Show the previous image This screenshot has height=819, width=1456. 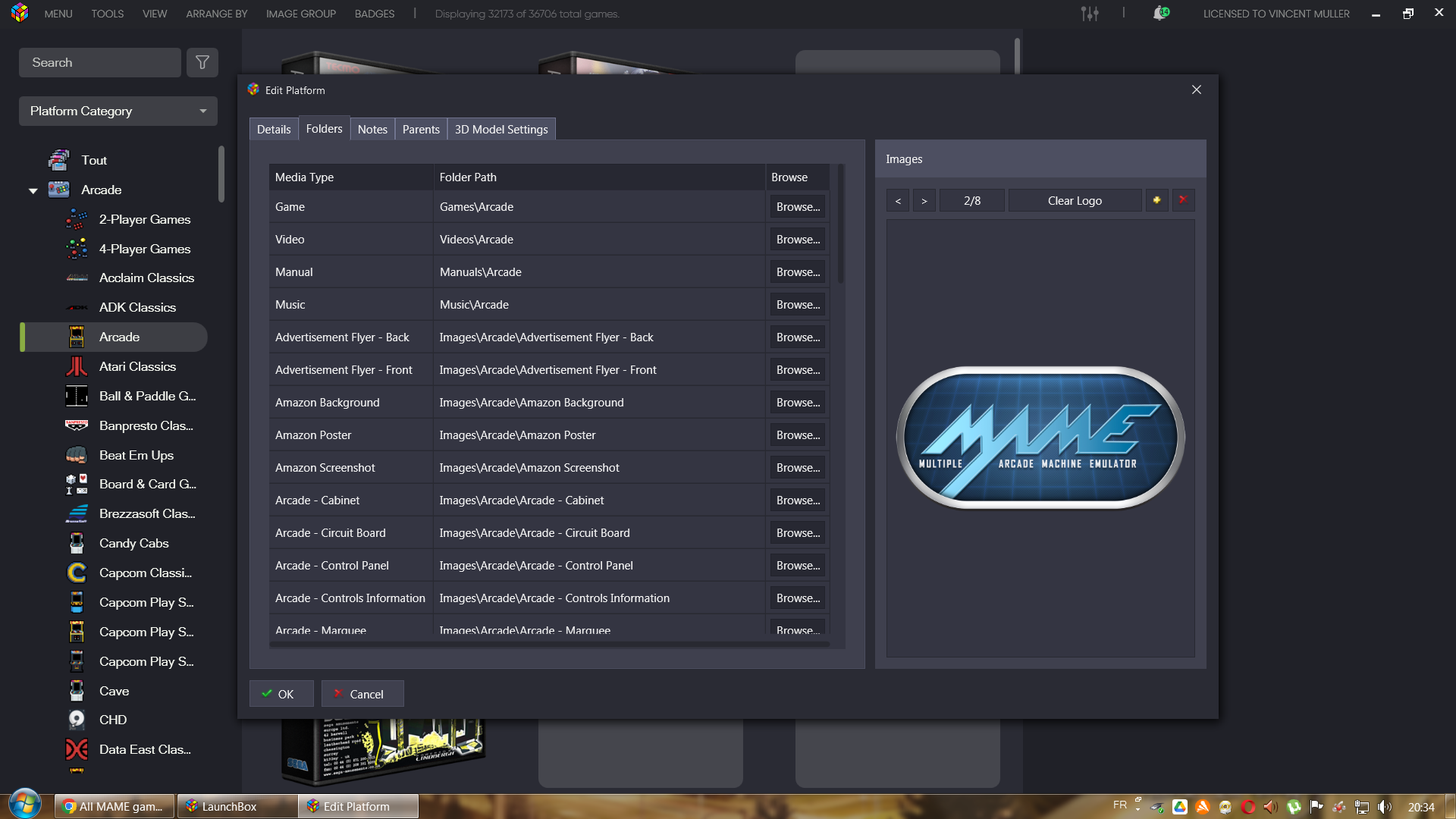pos(898,200)
